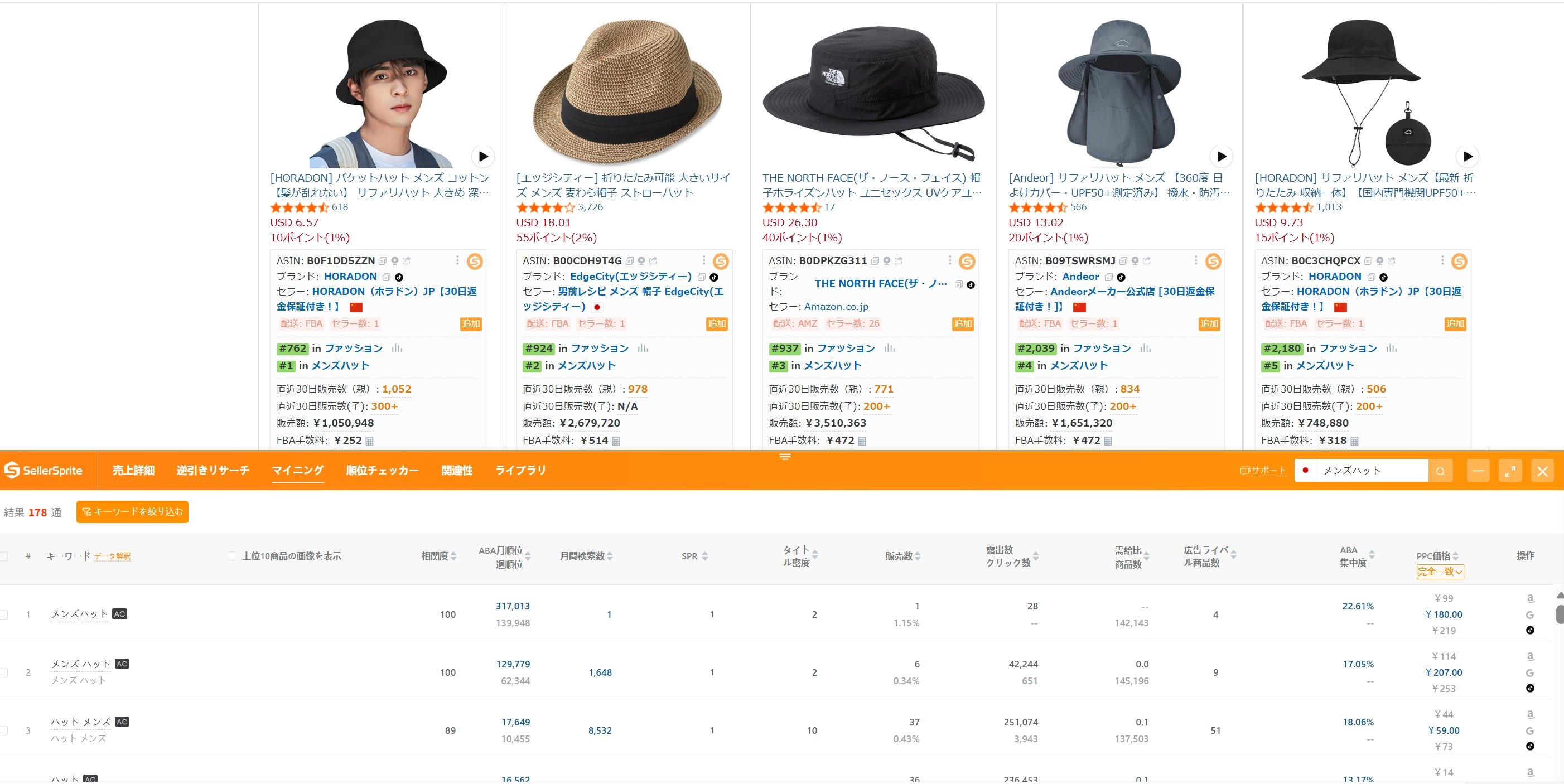Image resolution: width=1564 pixels, height=784 pixels.
Task: Sort by 月間検索数 column arrows
Action: (610, 556)
